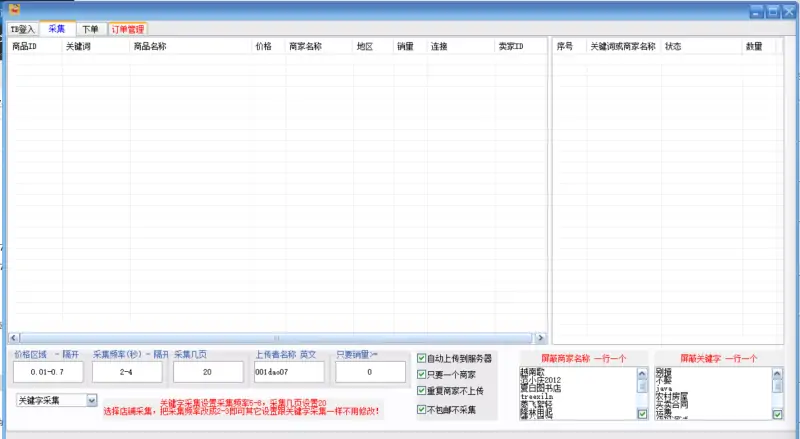This screenshot has width=800, height=439.
Task: Focus the 上传者名称 field showing 001dao07
Action: tap(289, 372)
